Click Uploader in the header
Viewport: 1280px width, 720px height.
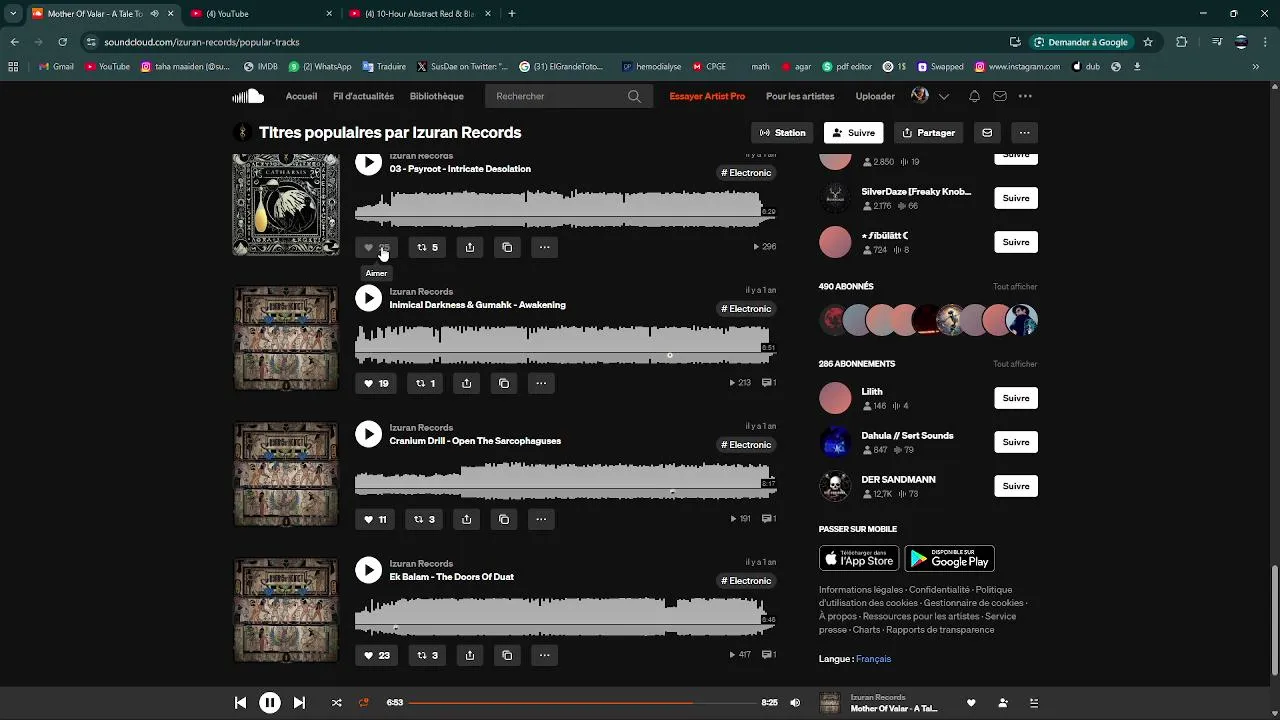point(875,96)
